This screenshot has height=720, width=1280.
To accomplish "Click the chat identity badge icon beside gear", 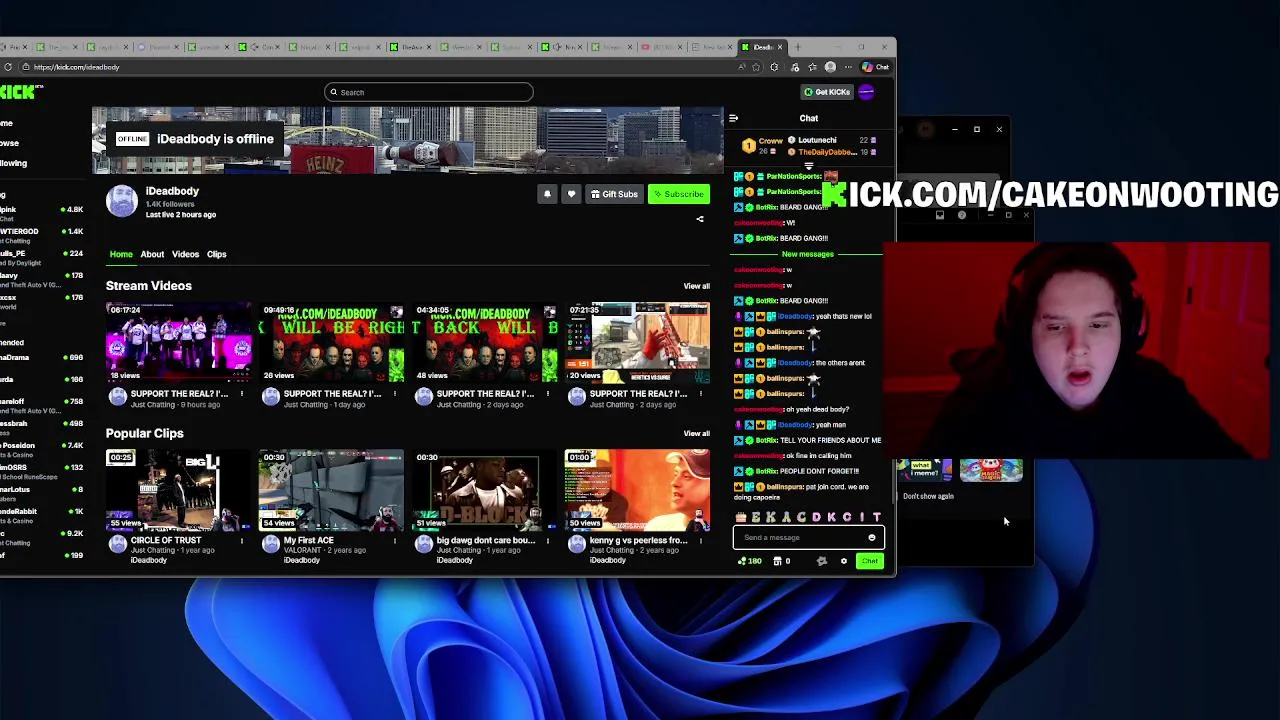I will tap(822, 561).
